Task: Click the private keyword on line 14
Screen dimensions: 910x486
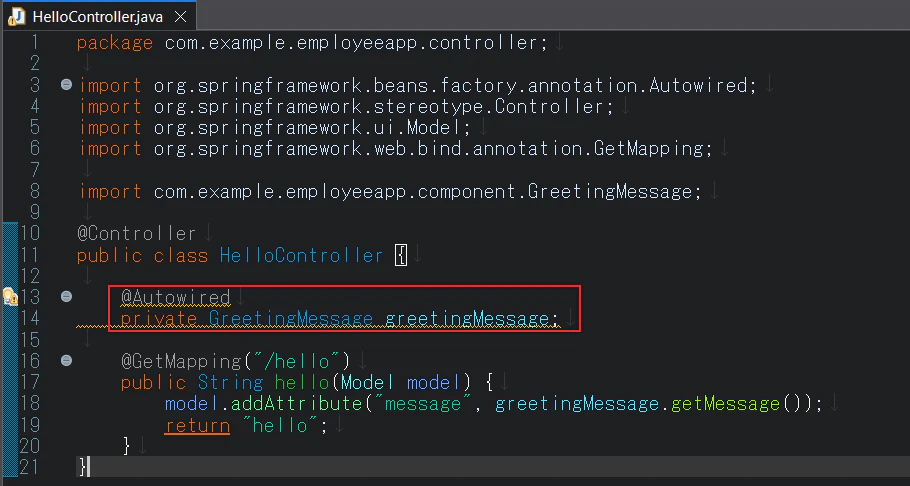Action: (159, 319)
